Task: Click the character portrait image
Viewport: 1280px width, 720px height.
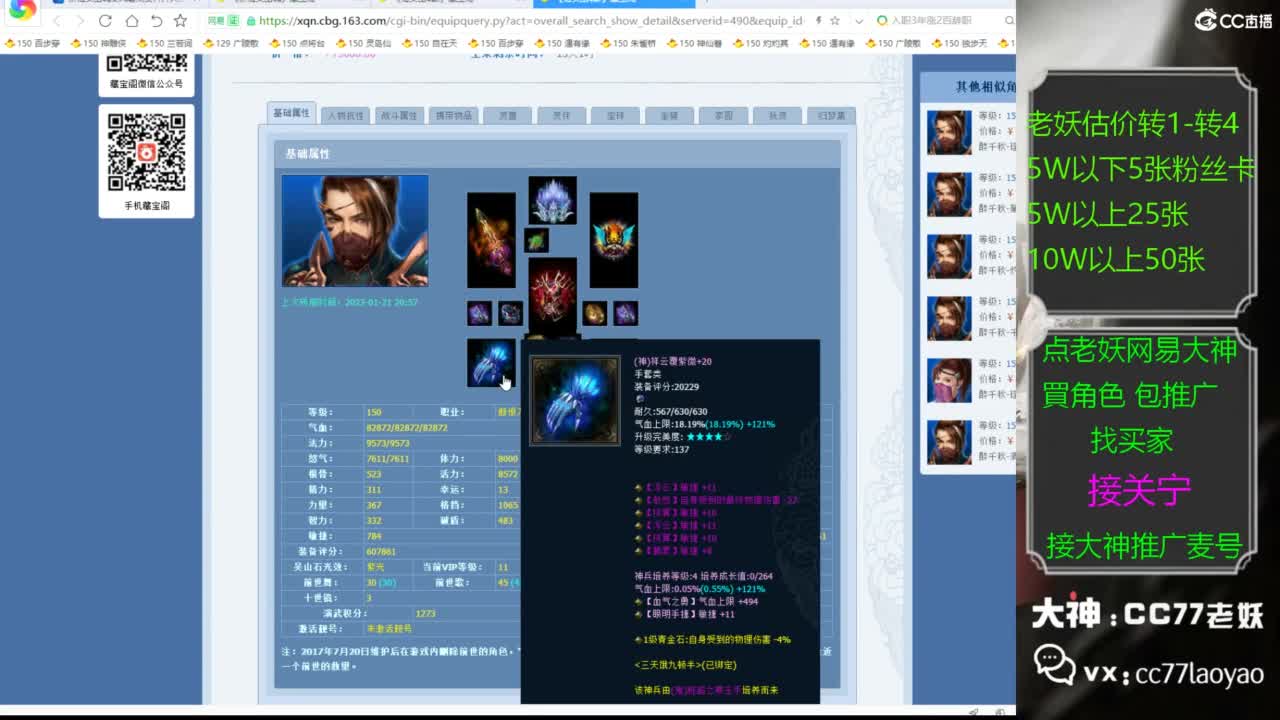Action: (x=355, y=231)
